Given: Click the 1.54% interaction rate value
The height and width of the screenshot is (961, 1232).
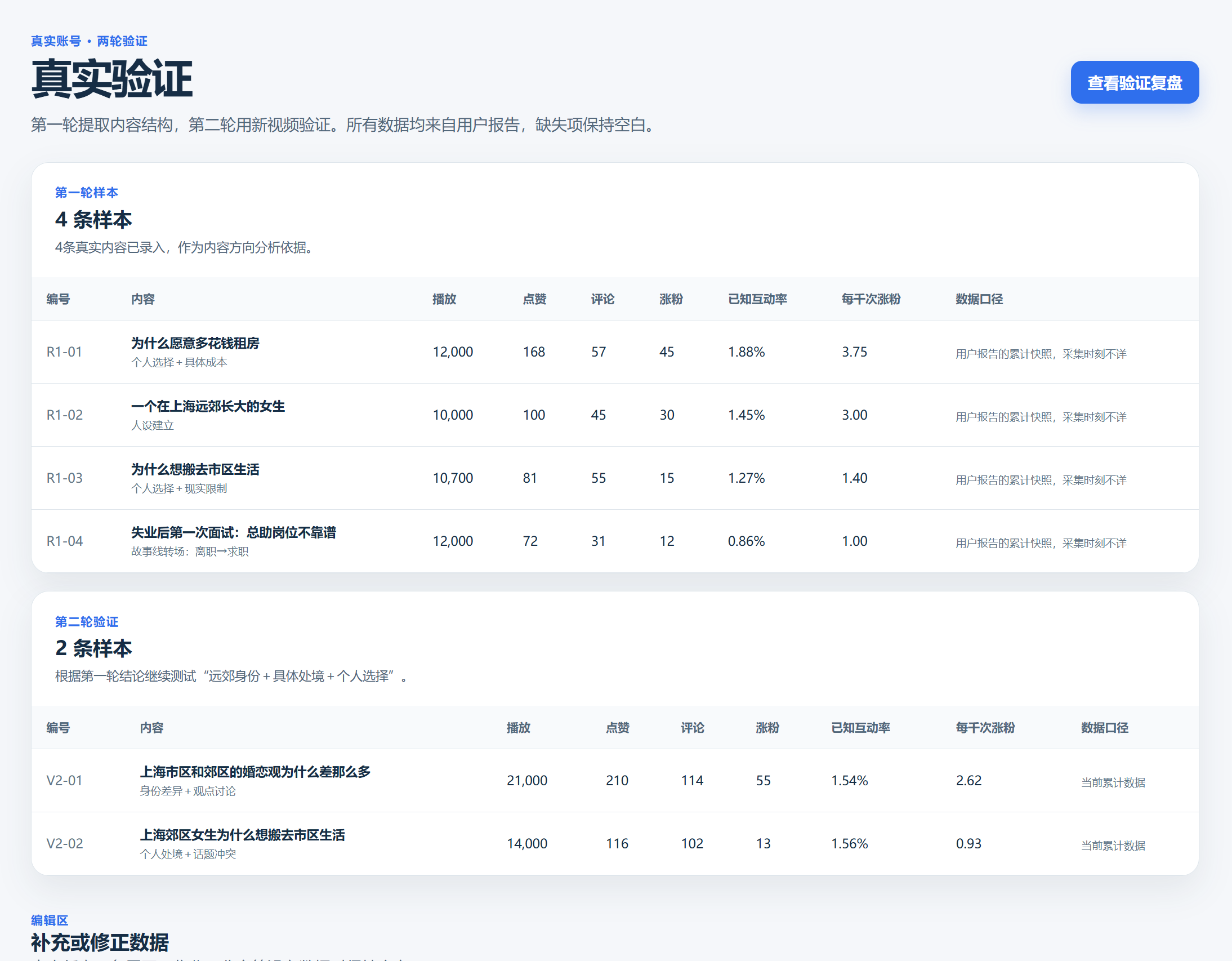Looking at the screenshot, I should coord(850,781).
